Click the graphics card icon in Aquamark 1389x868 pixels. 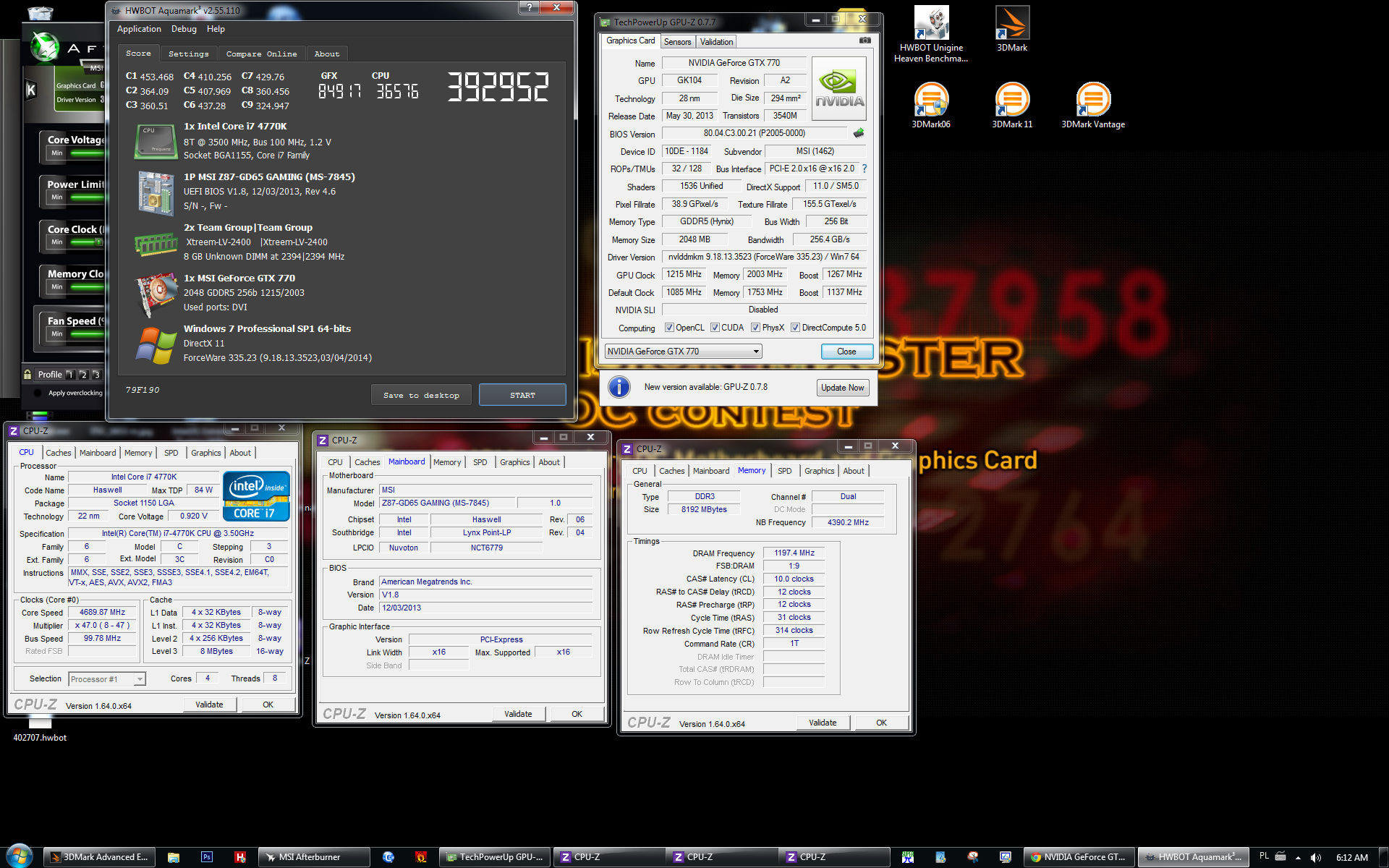(156, 294)
